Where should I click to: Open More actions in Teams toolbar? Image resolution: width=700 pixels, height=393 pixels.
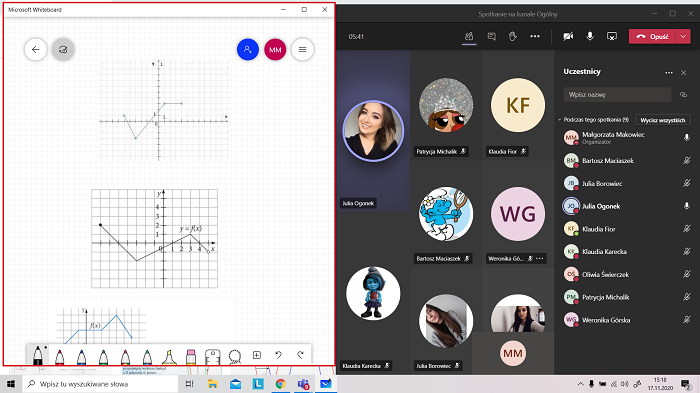click(535, 37)
